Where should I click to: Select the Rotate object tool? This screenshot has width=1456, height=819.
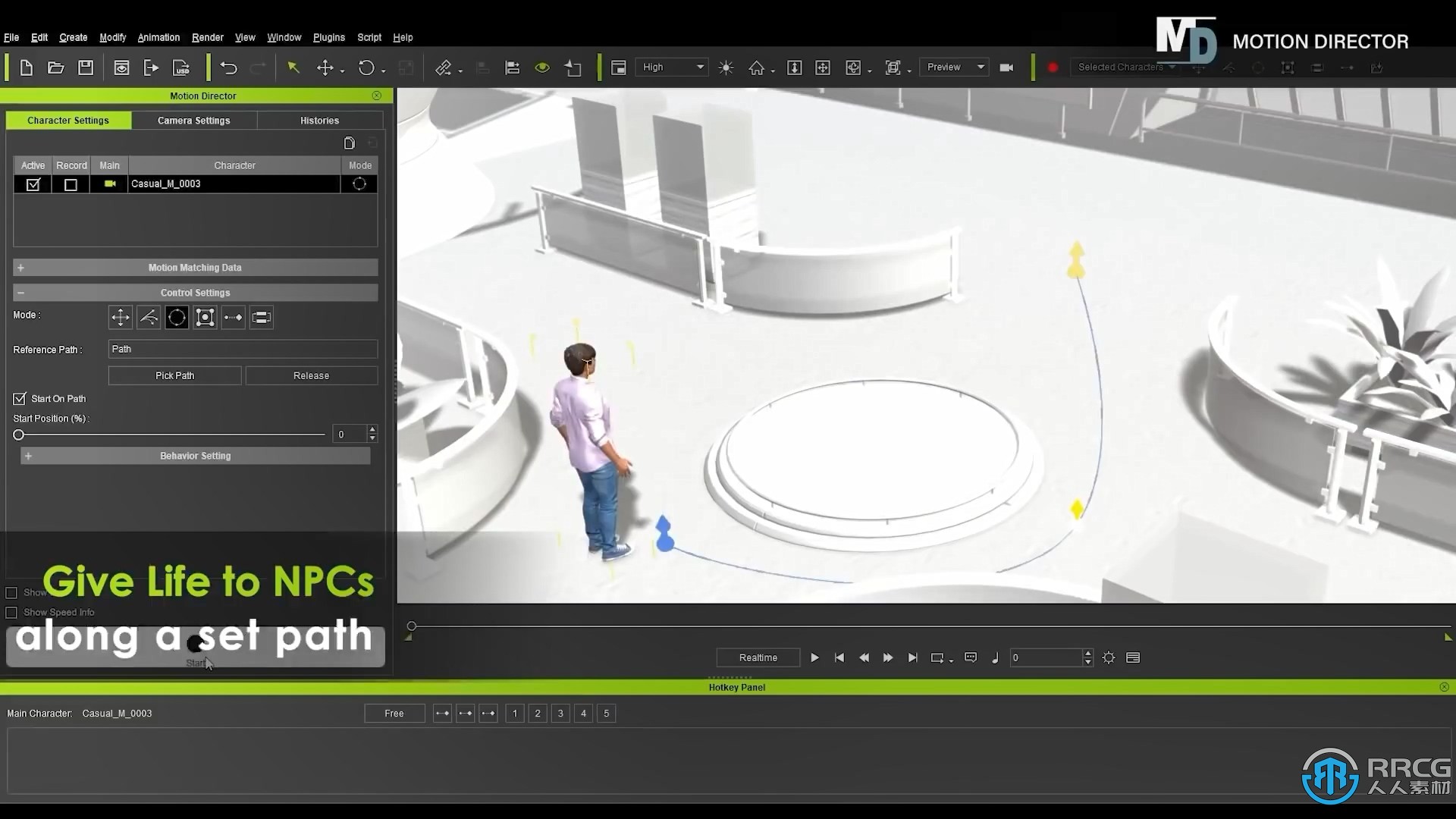366,67
